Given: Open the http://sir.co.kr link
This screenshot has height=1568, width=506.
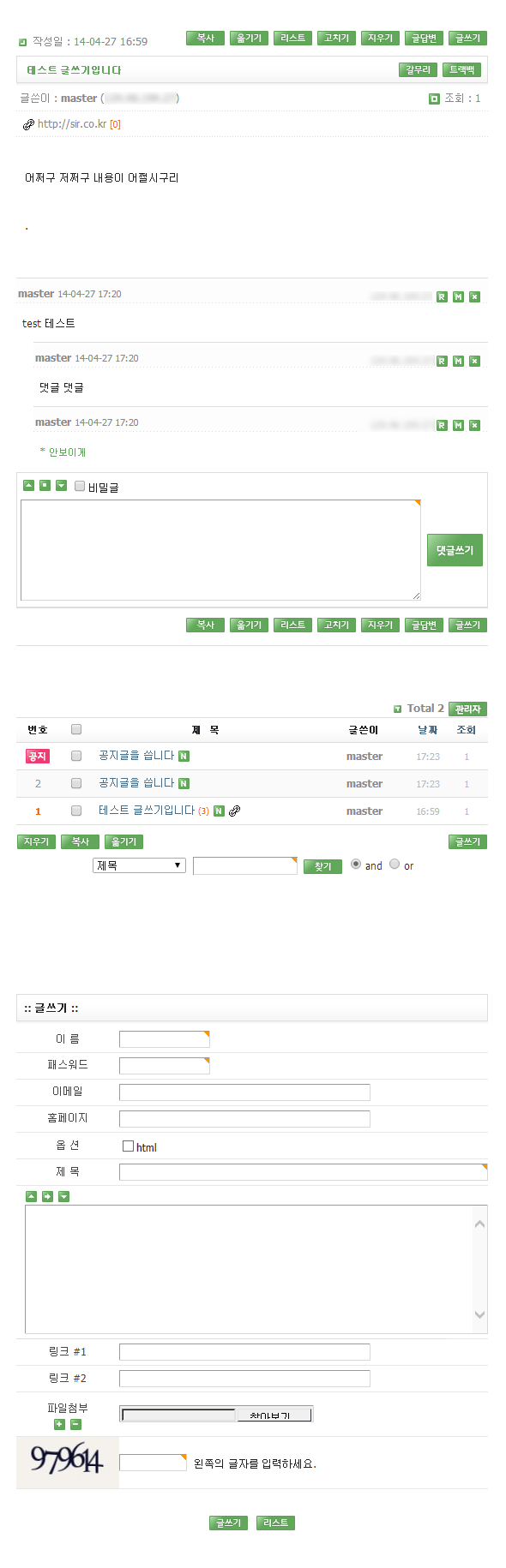Looking at the screenshot, I should (72, 124).
